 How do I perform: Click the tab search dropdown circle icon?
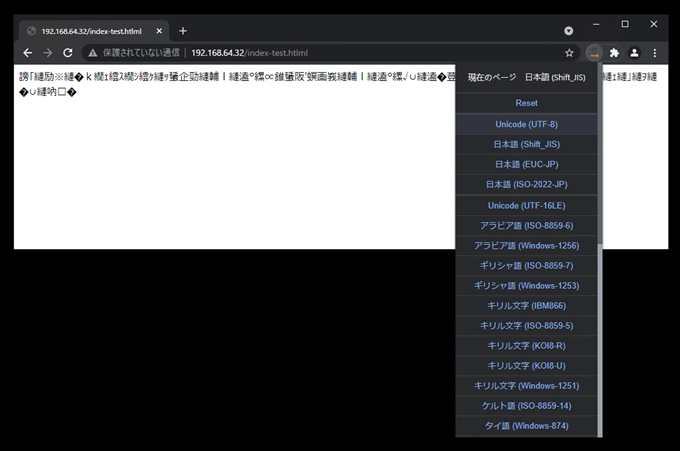tap(569, 31)
